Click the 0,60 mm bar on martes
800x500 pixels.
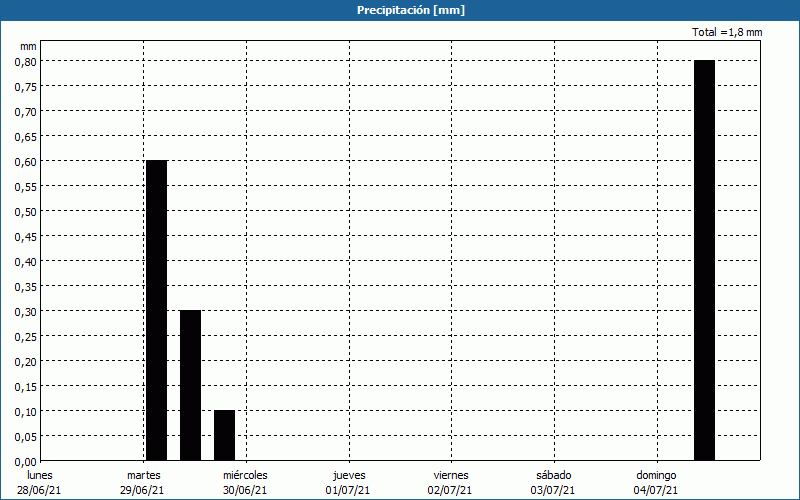157,310
